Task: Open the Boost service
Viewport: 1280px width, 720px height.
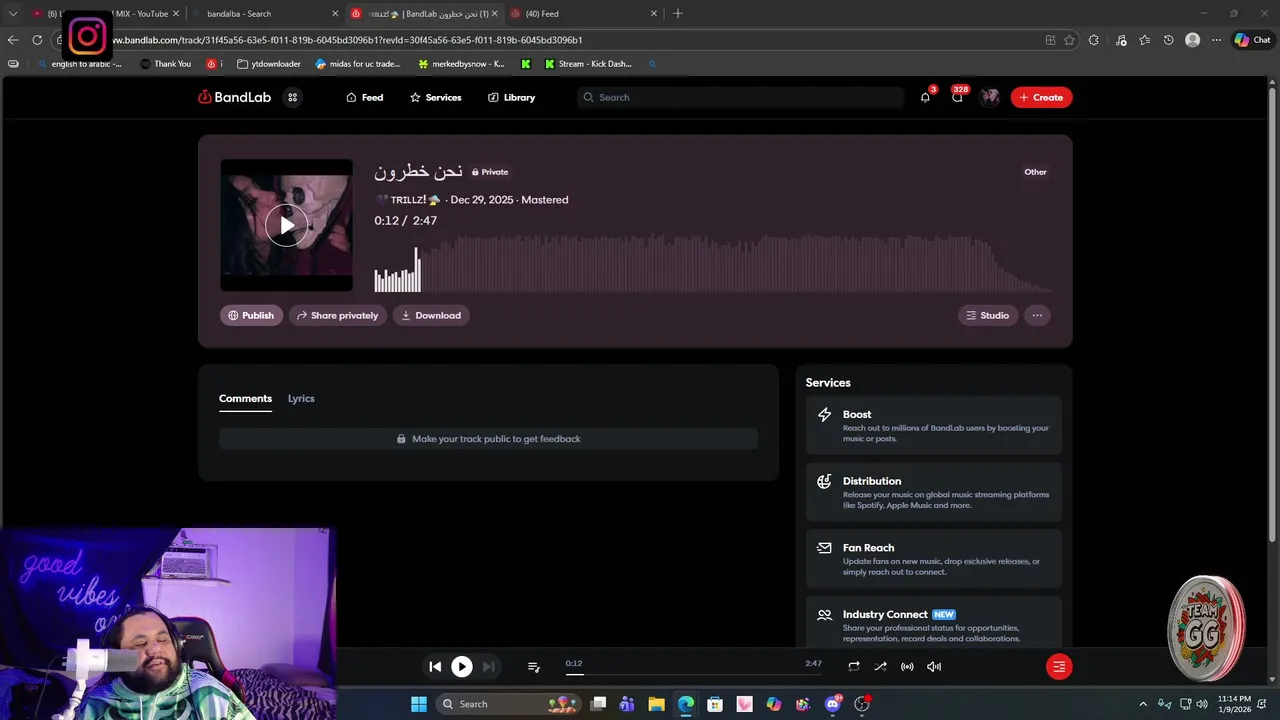Action: tap(934, 426)
